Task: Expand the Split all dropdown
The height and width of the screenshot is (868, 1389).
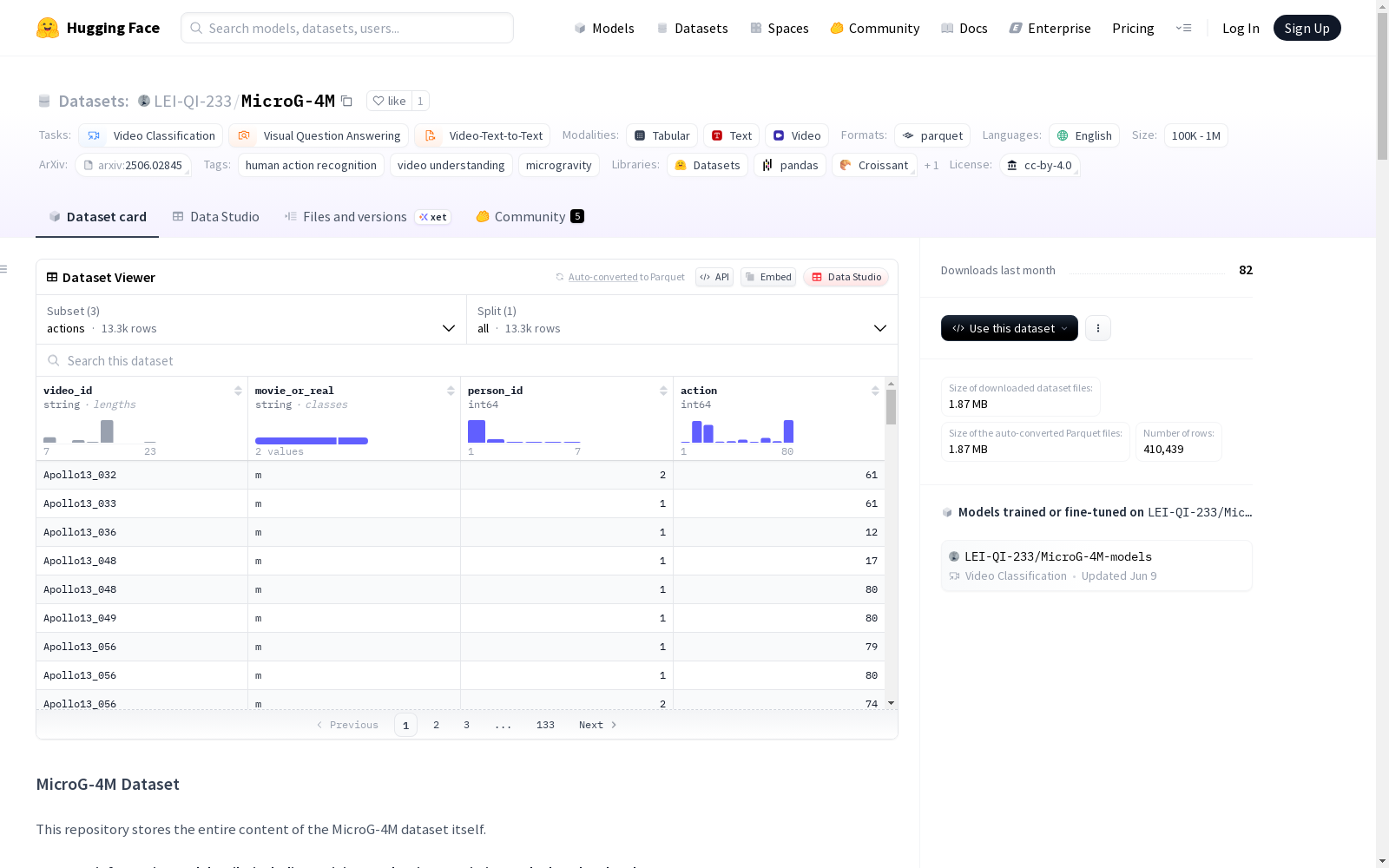Action: (x=682, y=319)
